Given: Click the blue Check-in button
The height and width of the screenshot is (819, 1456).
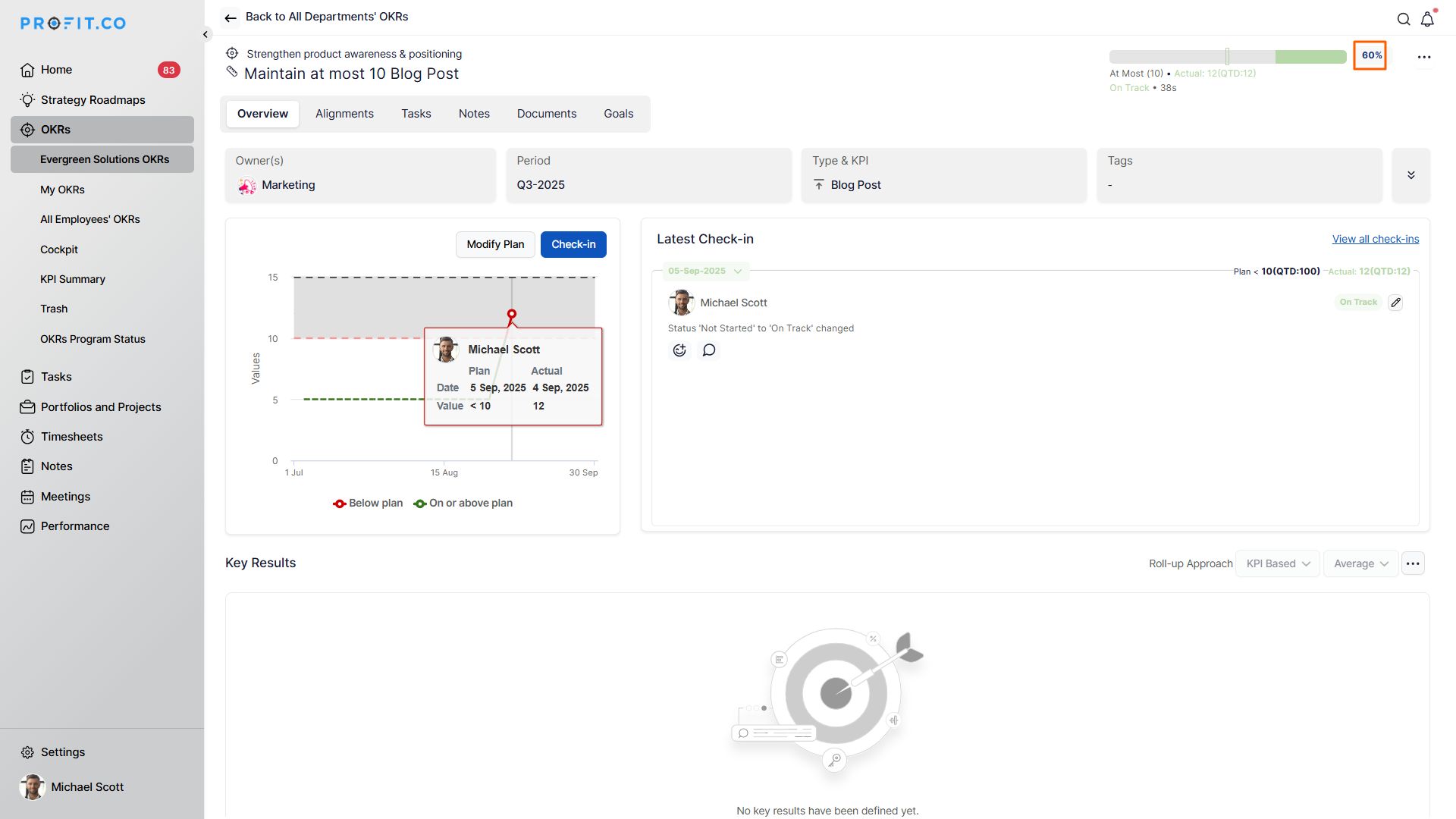Looking at the screenshot, I should point(573,244).
